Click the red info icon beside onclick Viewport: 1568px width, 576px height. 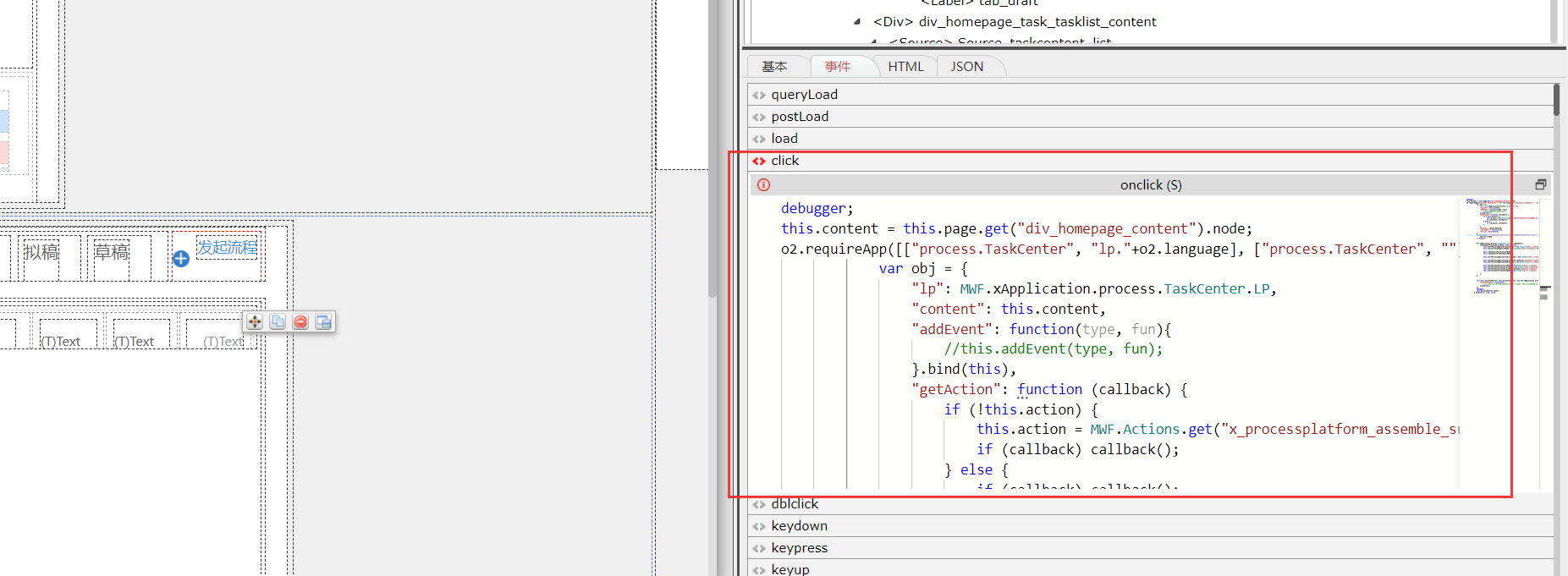[x=763, y=185]
